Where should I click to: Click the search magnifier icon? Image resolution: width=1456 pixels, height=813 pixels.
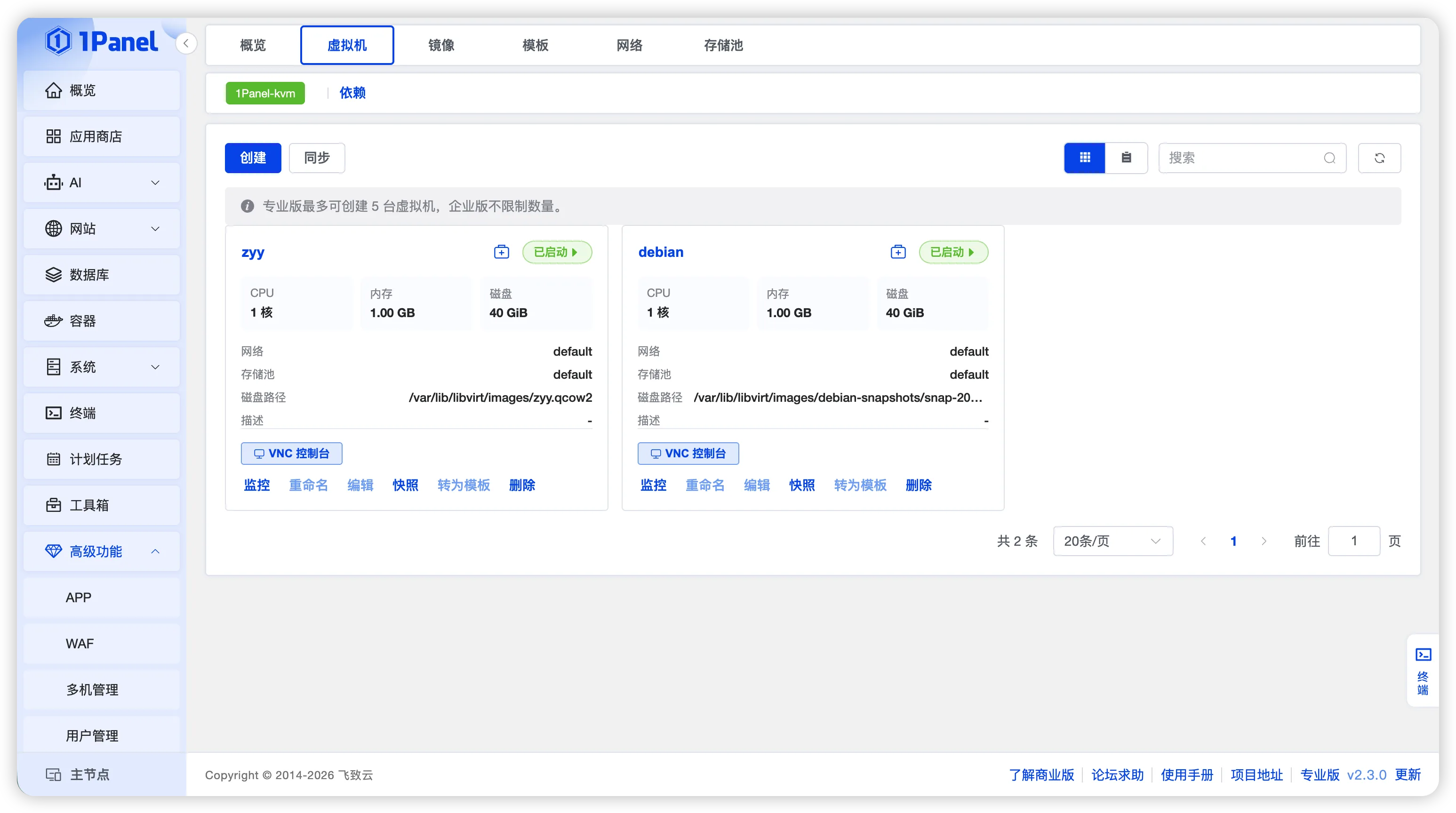pyautogui.click(x=1329, y=158)
